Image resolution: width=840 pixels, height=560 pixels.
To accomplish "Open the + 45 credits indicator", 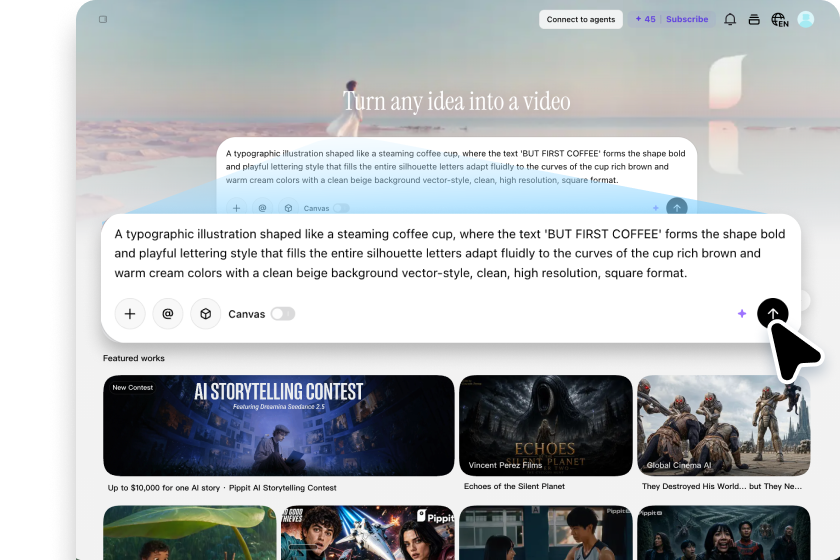I will tap(645, 19).
